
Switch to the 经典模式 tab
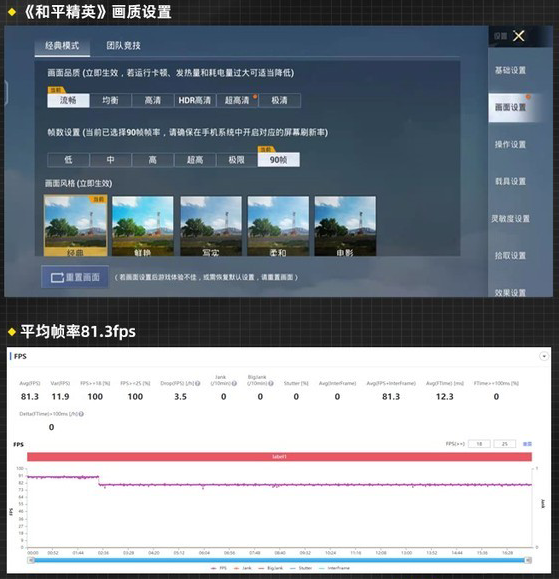coord(62,46)
